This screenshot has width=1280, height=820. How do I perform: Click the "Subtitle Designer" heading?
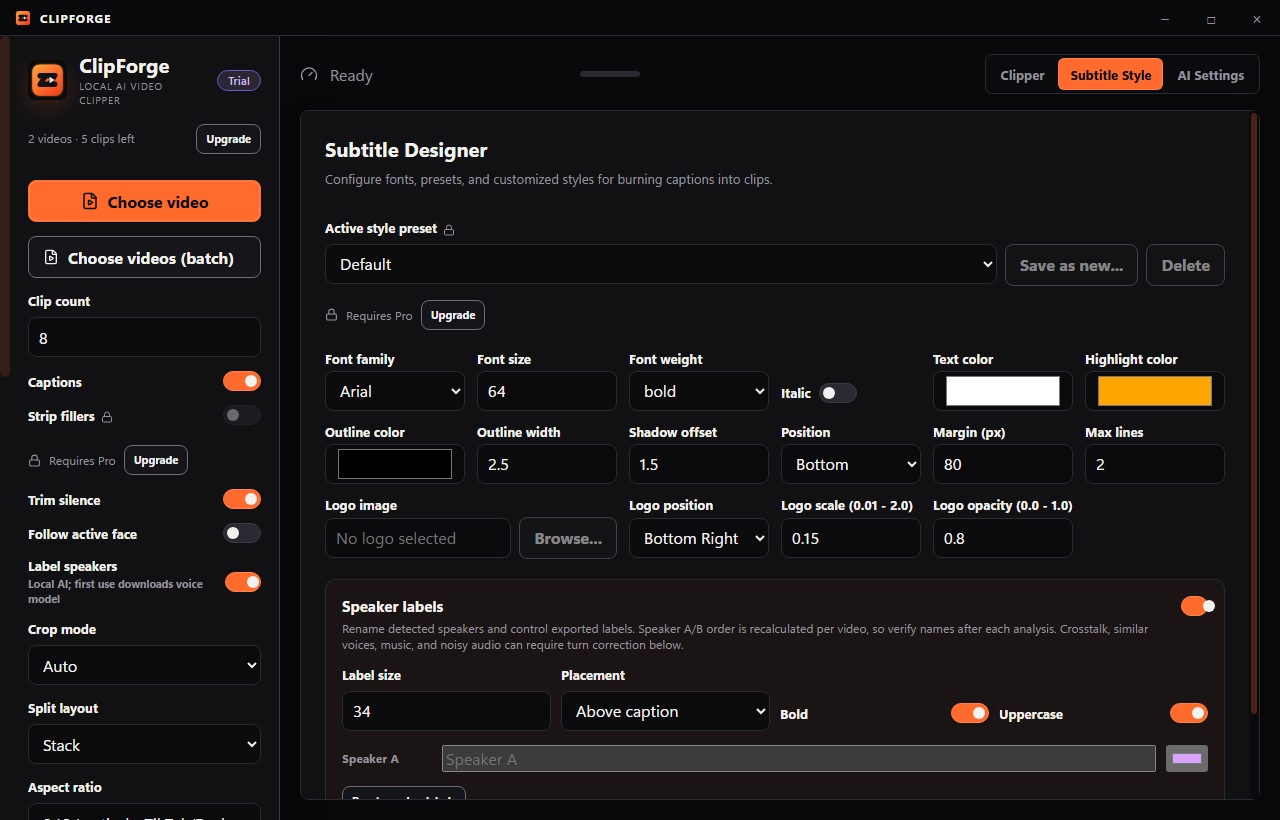406,151
